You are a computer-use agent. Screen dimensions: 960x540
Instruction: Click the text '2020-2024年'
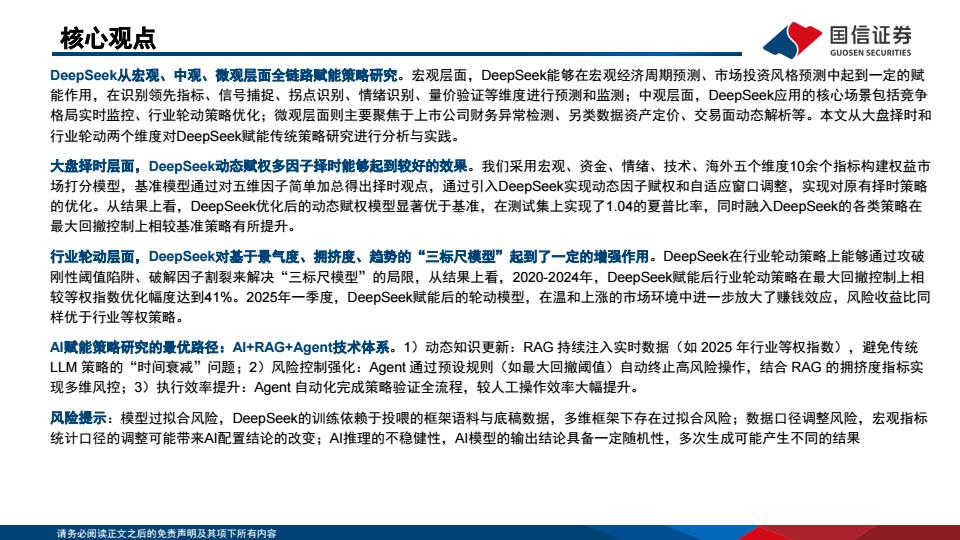coord(552,277)
